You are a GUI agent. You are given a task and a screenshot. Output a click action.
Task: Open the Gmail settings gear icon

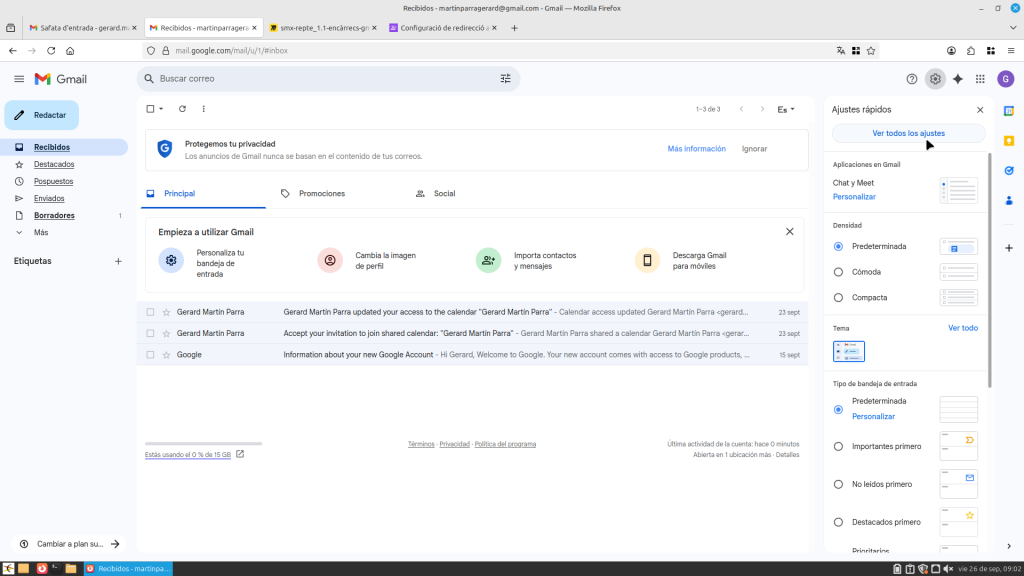pos(935,79)
